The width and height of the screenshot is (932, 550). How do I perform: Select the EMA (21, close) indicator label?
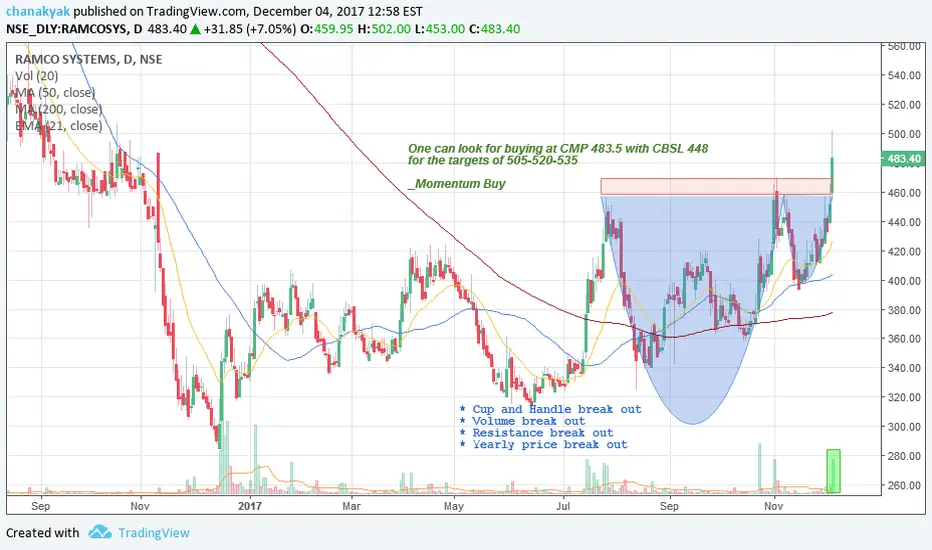pos(58,126)
